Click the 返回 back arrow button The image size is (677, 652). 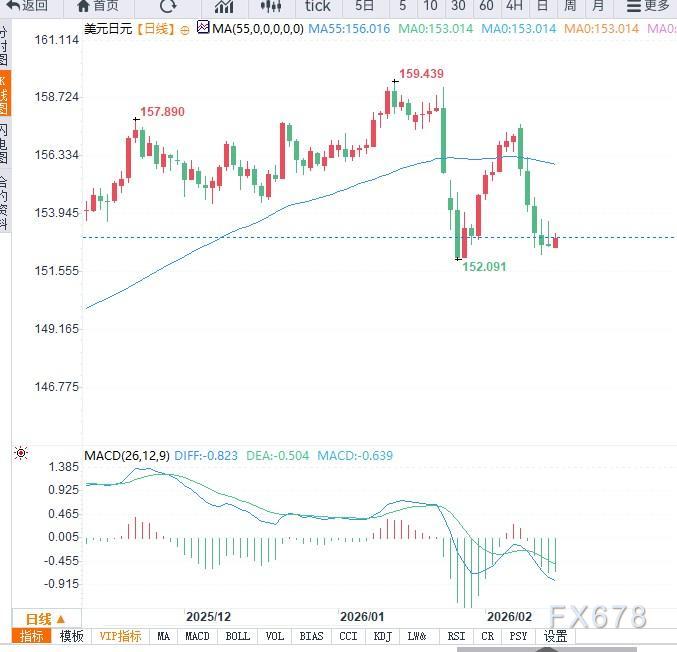[x=27, y=6]
